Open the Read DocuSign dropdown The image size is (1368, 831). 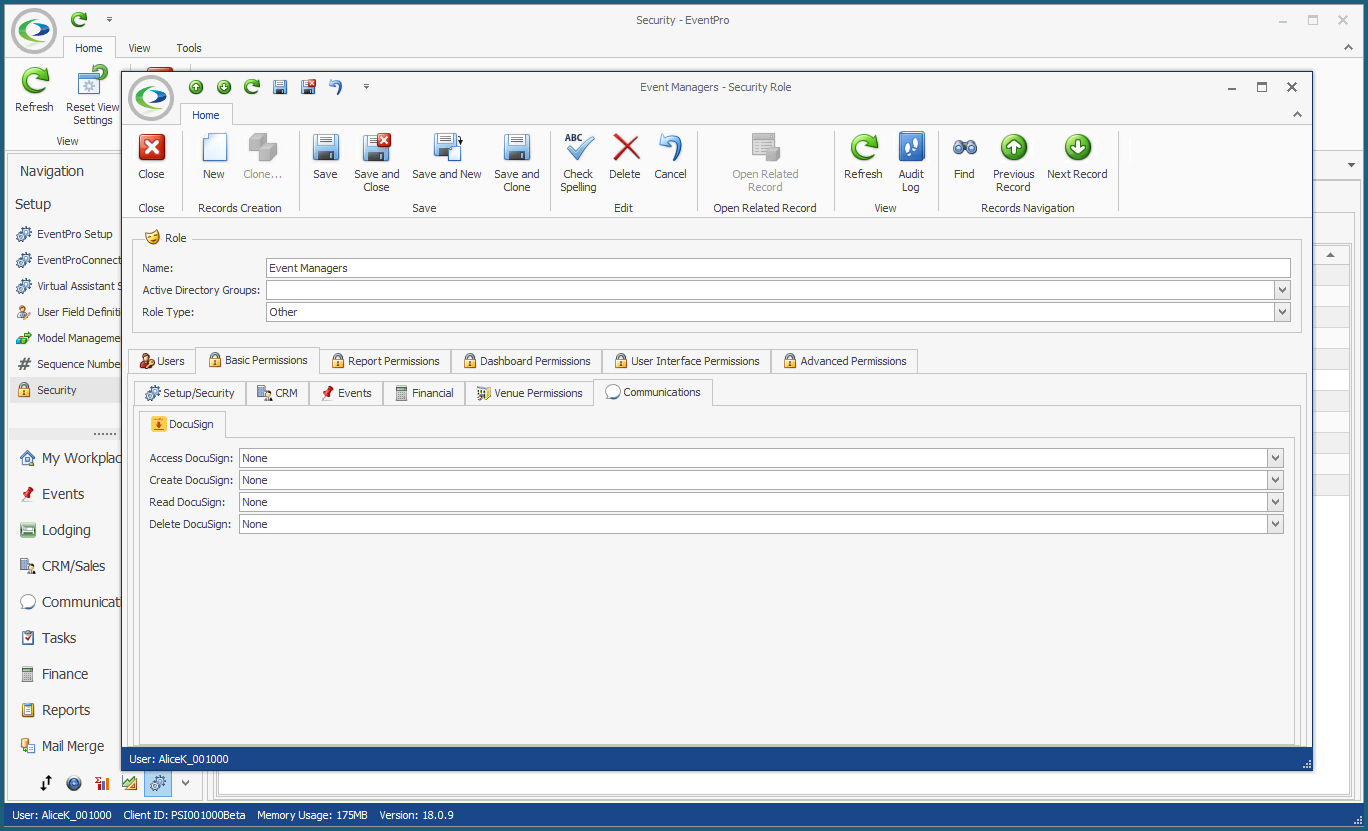[x=1275, y=502]
